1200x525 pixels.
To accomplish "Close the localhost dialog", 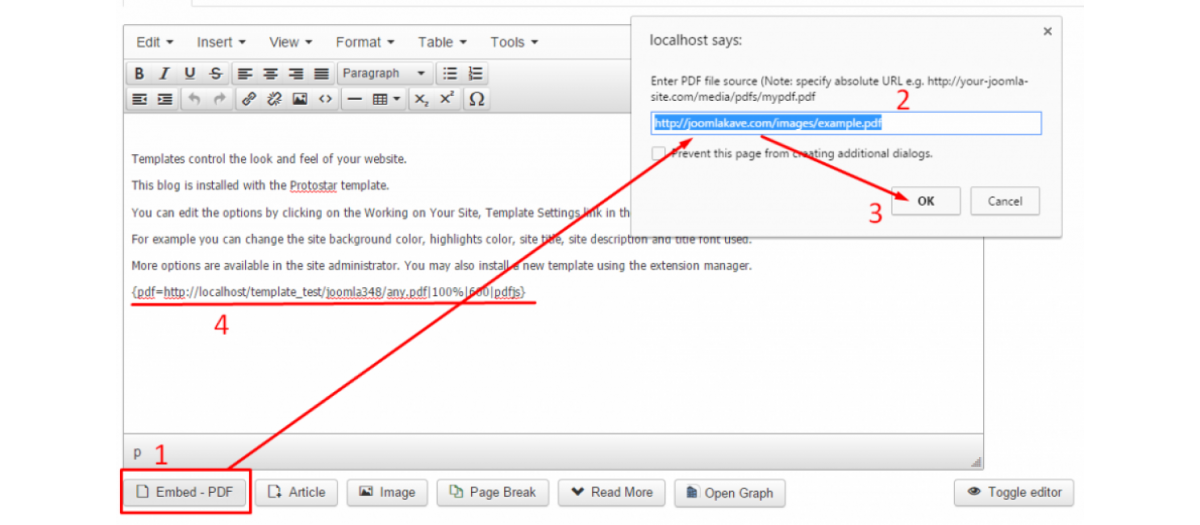I will coord(1047,32).
